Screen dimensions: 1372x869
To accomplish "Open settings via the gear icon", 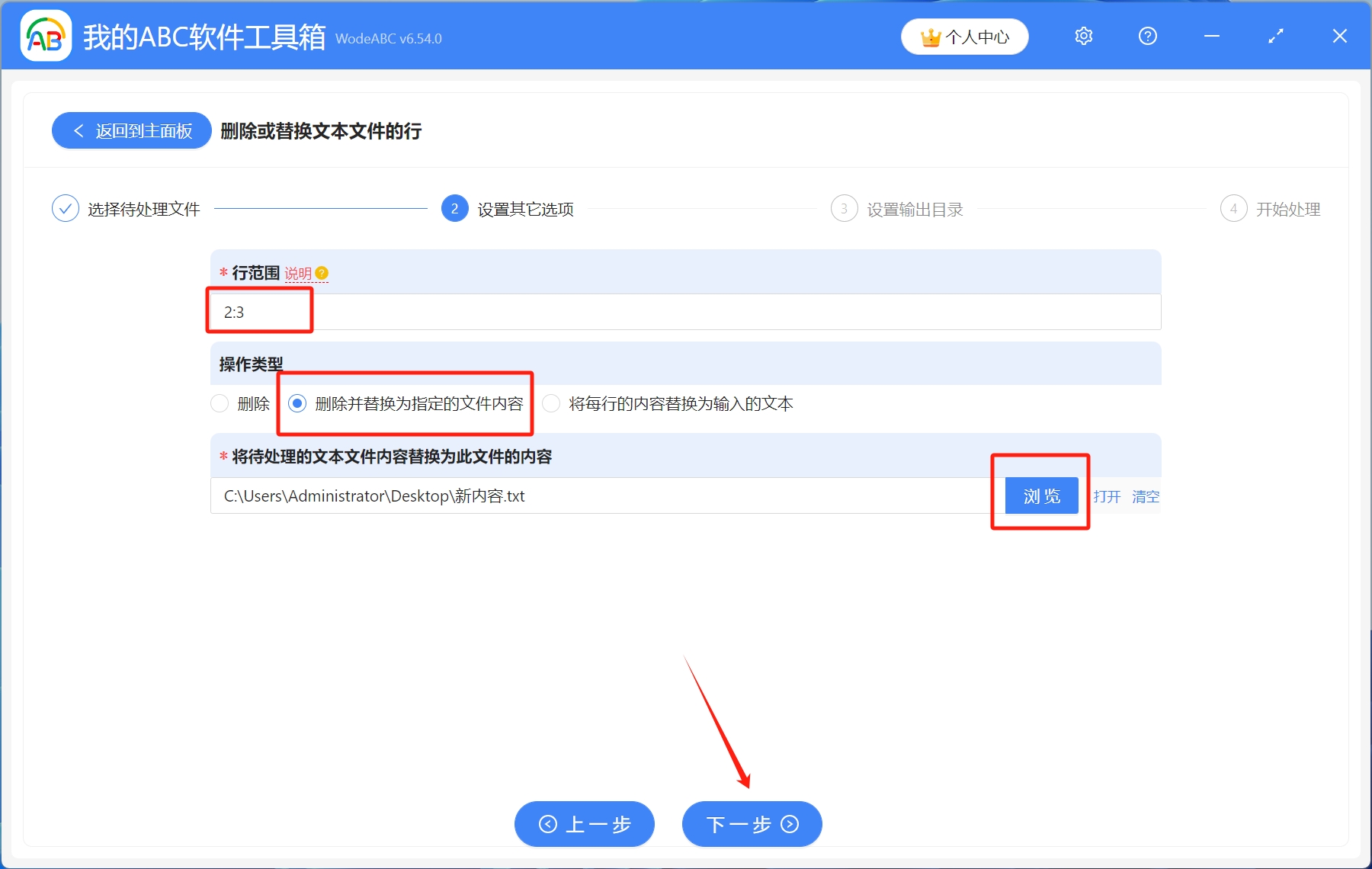I will [1083, 36].
